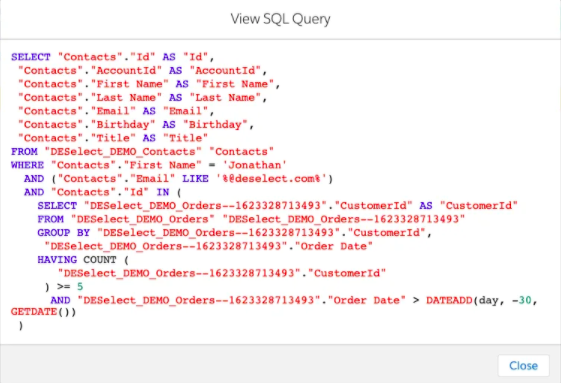Click the 'Jonathan' string value
This screenshot has width=561, height=383.
[x=255, y=165]
